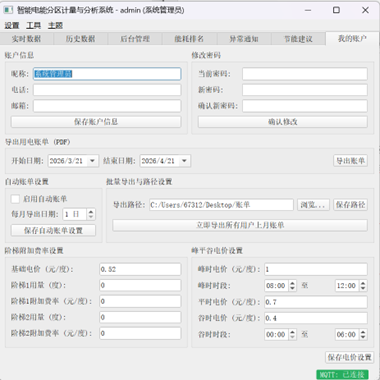This screenshot has height=380, width=380.
Task: Click the 昵称 input field
Action: [107, 74]
